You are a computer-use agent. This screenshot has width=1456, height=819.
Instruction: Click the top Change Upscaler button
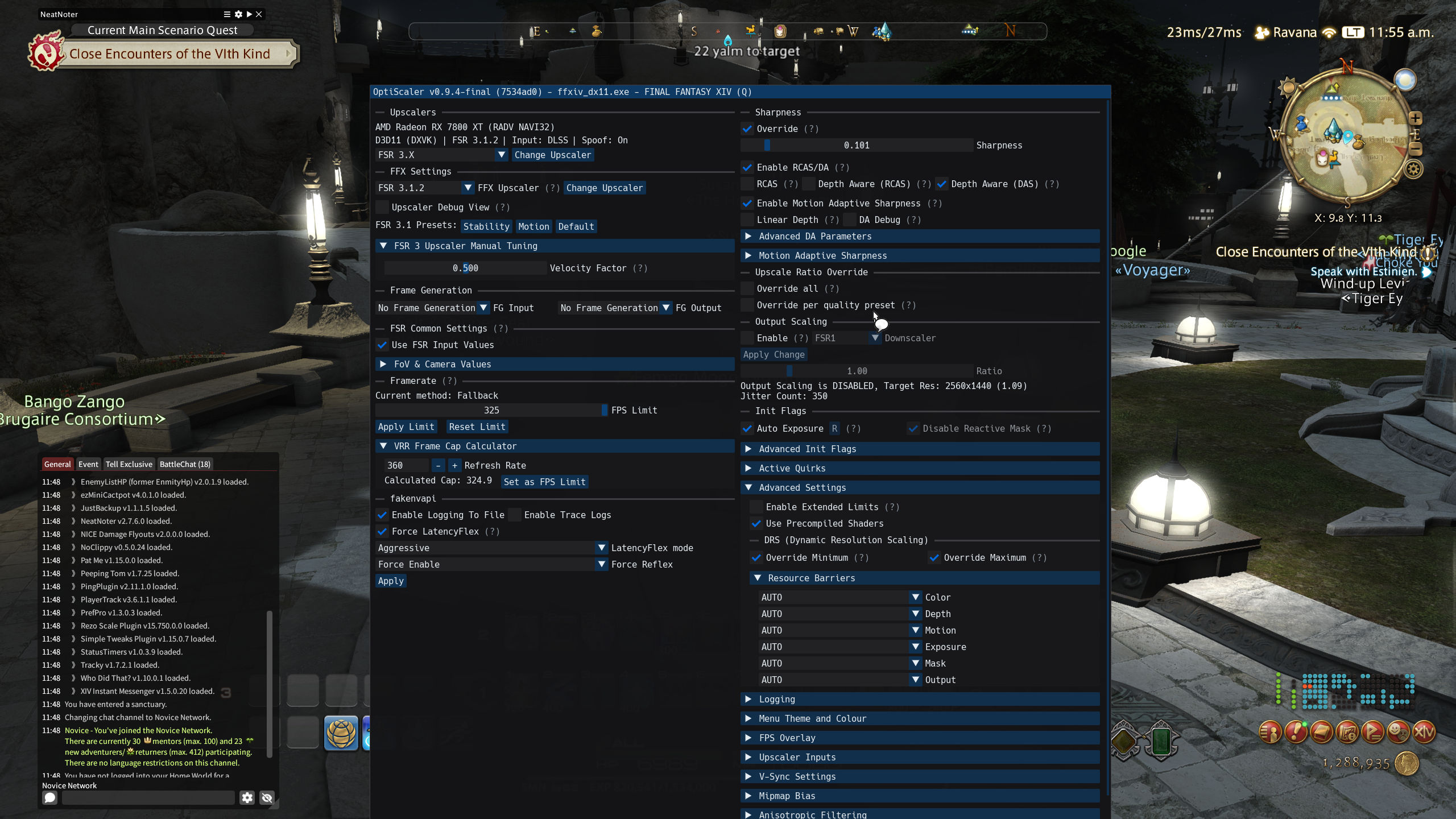pos(553,155)
